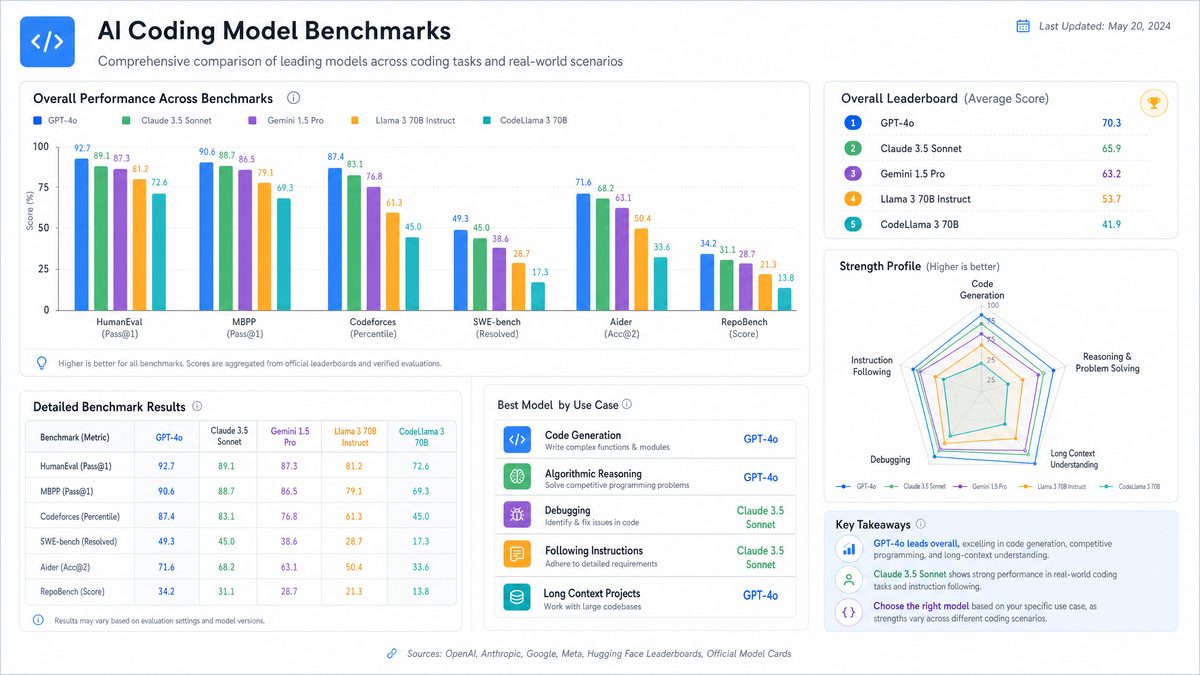Open the Following Instructions use case row
The width and height of the screenshot is (1200, 675).
[646, 555]
